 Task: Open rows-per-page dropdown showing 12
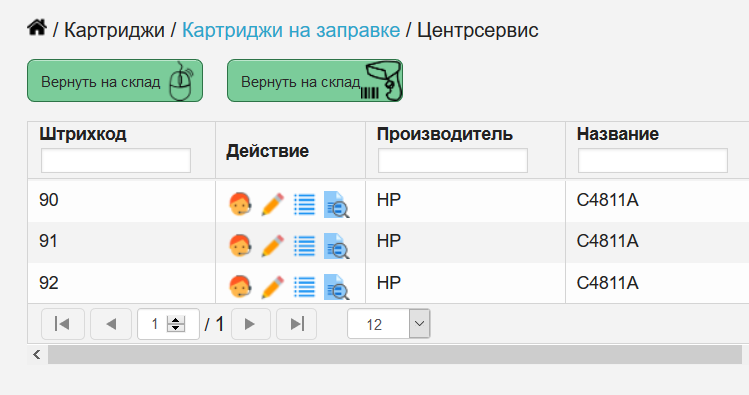coord(389,324)
